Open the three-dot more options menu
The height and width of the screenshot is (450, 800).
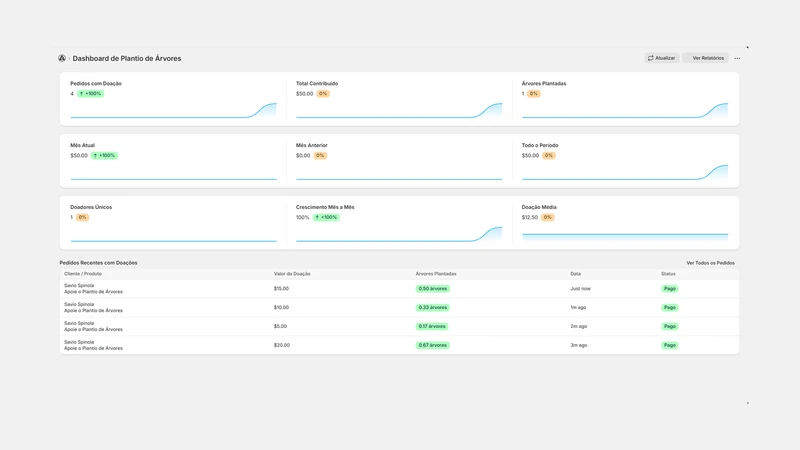pyautogui.click(x=737, y=58)
